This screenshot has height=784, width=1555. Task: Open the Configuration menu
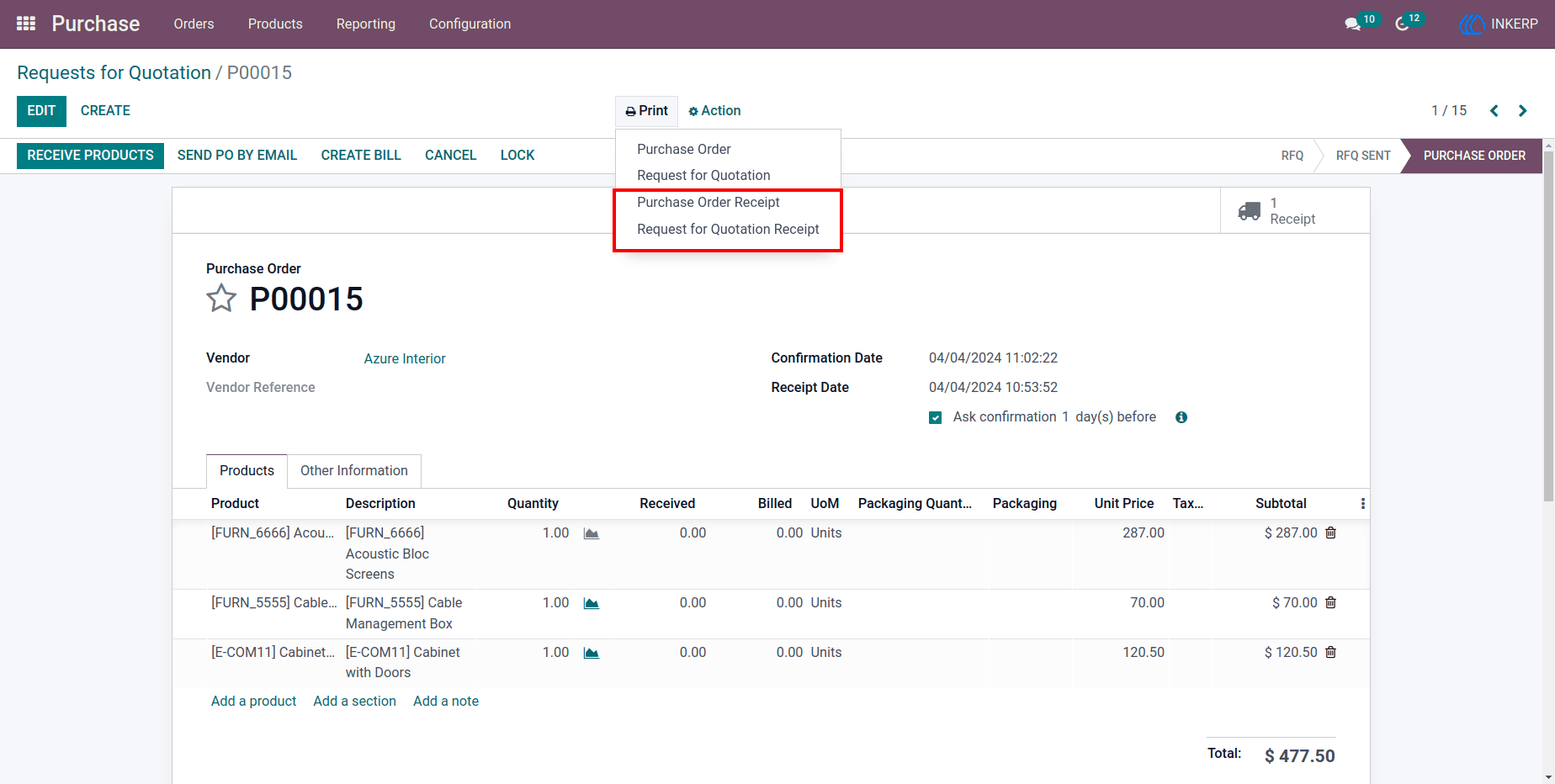point(470,24)
